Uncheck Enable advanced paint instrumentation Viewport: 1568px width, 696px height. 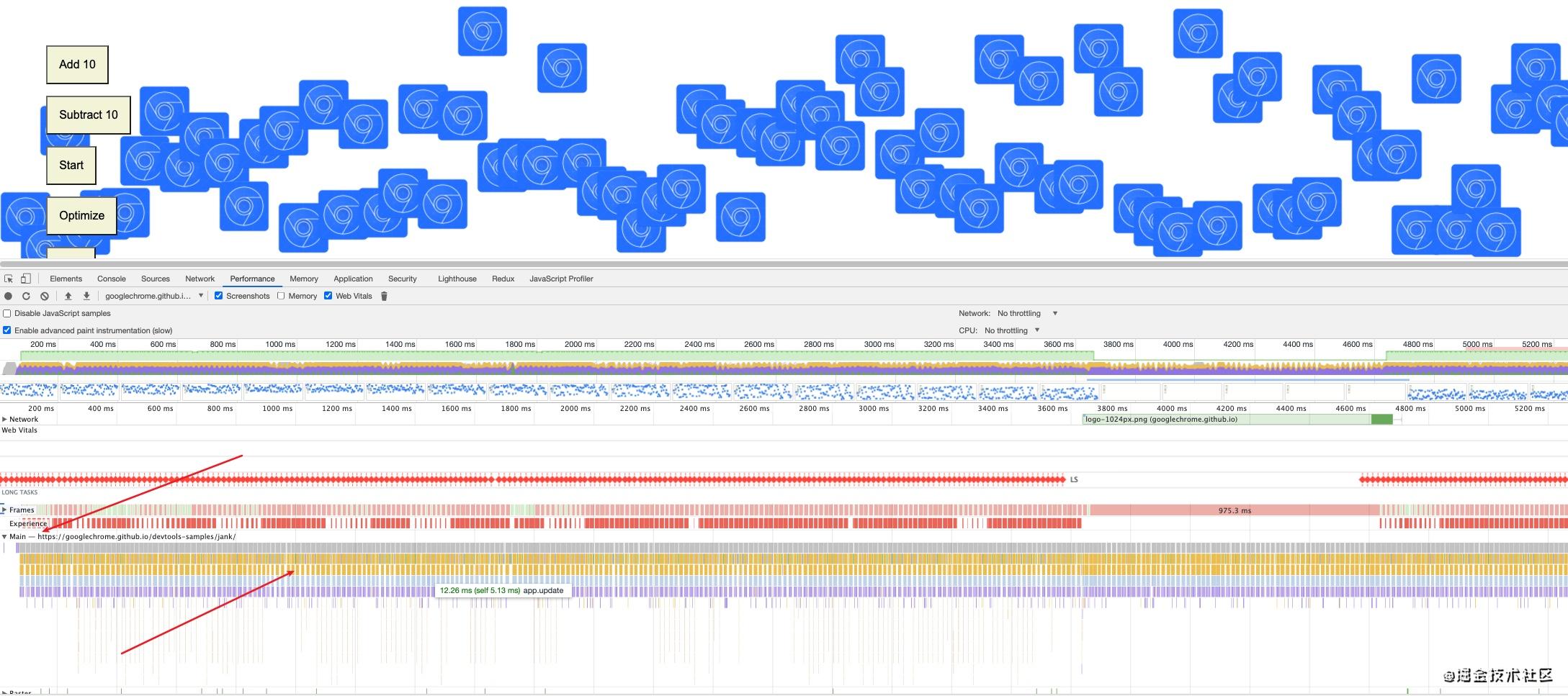pos(7,330)
